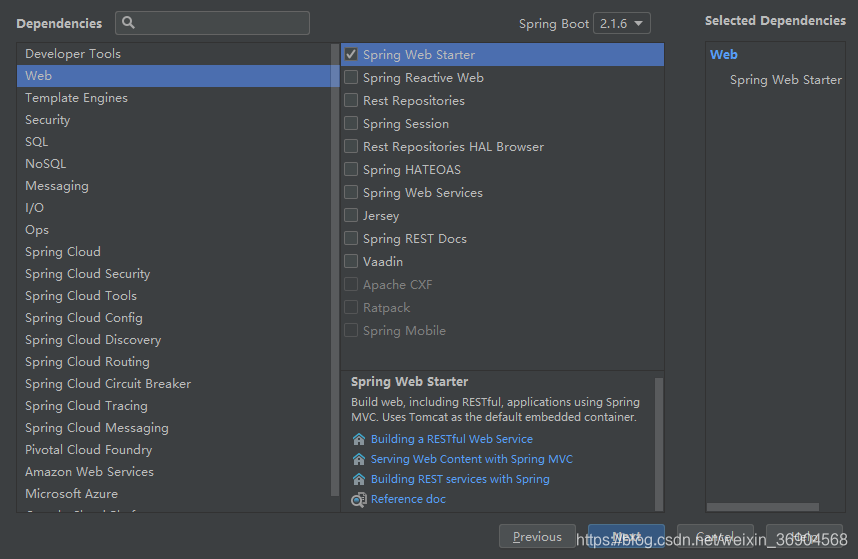Select the Jersey checkbox
858x559 pixels.
pyautogui.click(x=351, y=215)
